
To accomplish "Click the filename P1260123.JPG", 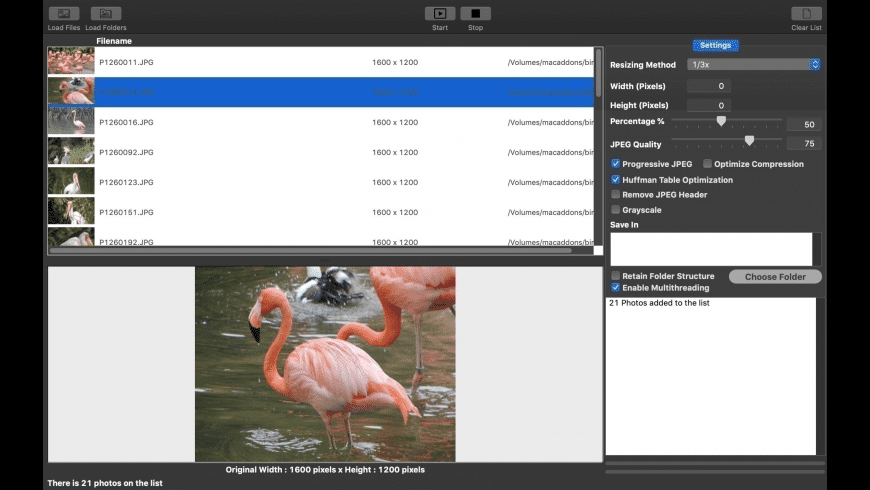I will [127, 182].
